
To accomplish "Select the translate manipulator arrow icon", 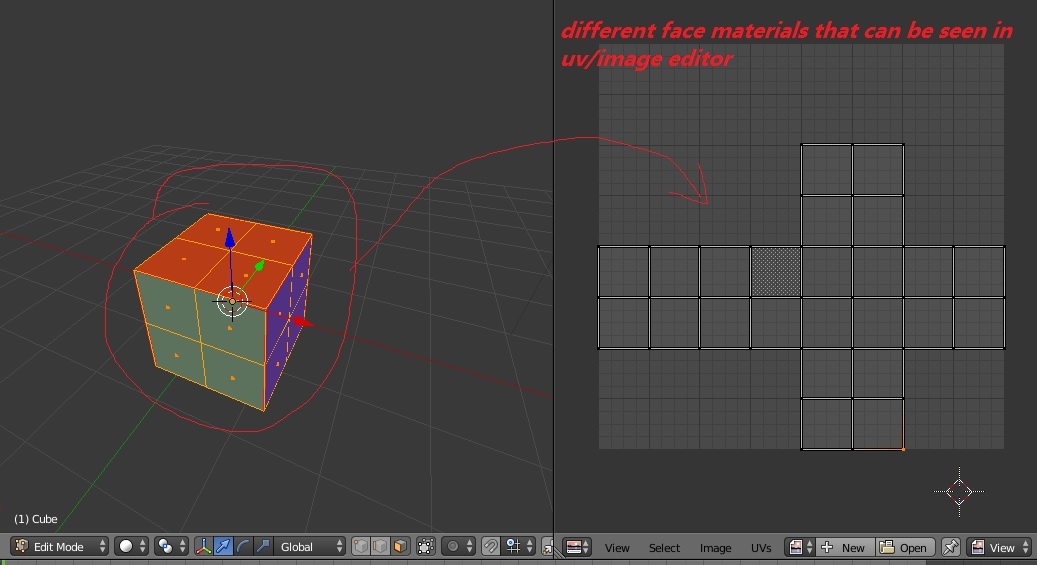I will [223, 547].
